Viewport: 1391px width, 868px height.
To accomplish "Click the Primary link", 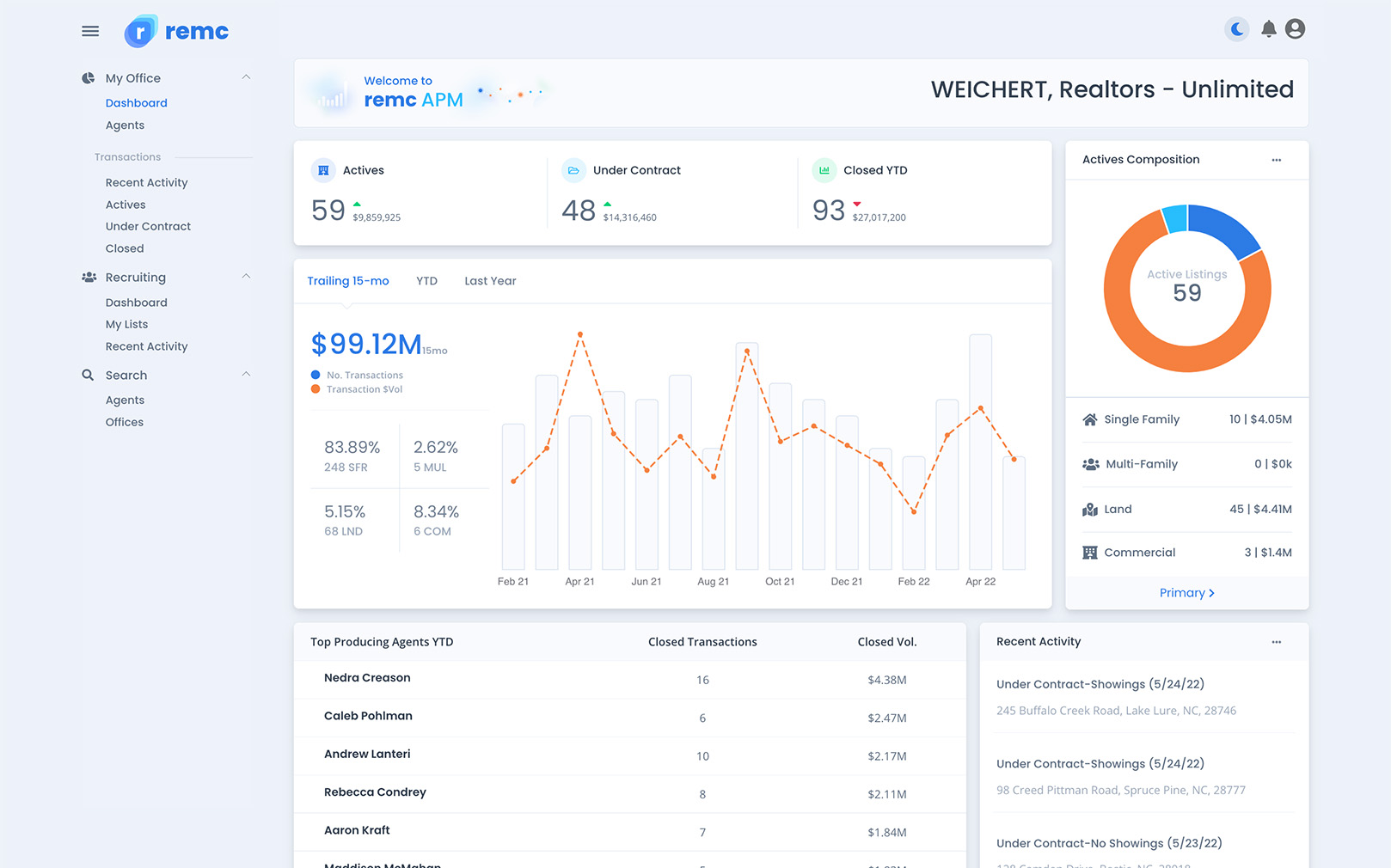I will pyautogui.click(x=1186, y=593).
